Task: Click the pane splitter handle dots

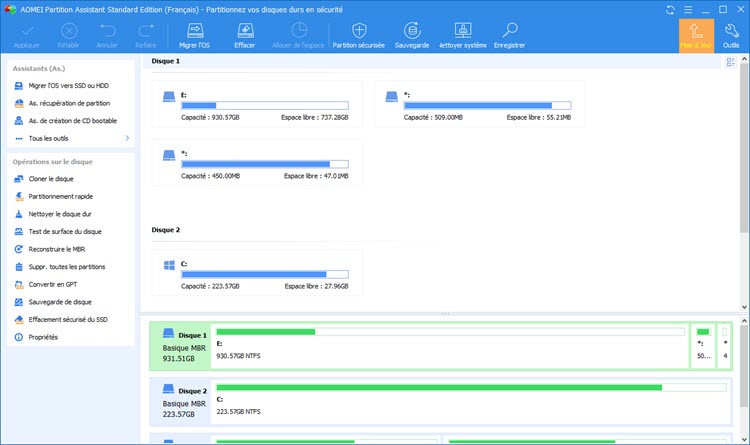Action: point(445,314)
